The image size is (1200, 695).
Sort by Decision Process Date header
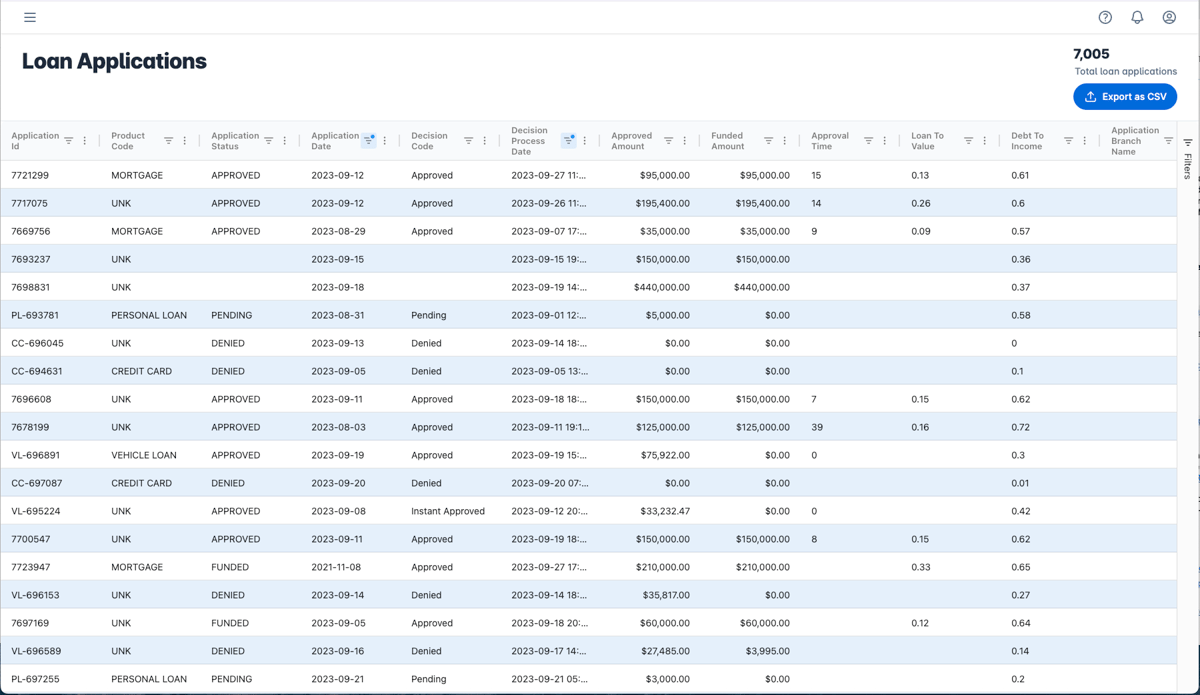point(529,141)
